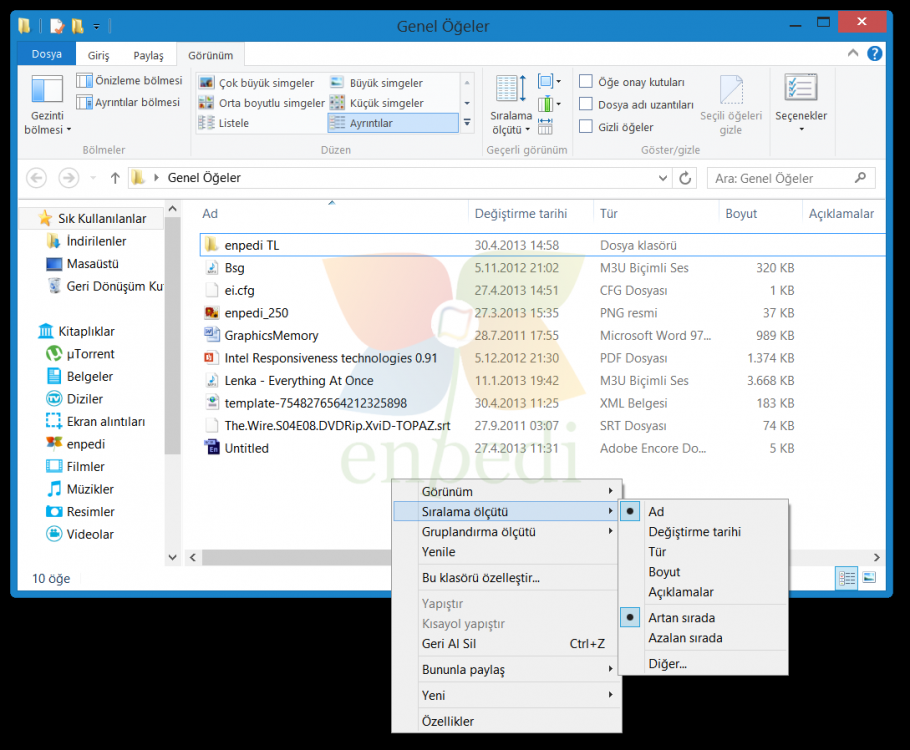Refresh the Genel Öğeler folder
Screen dimensions: 910x750
685,178
